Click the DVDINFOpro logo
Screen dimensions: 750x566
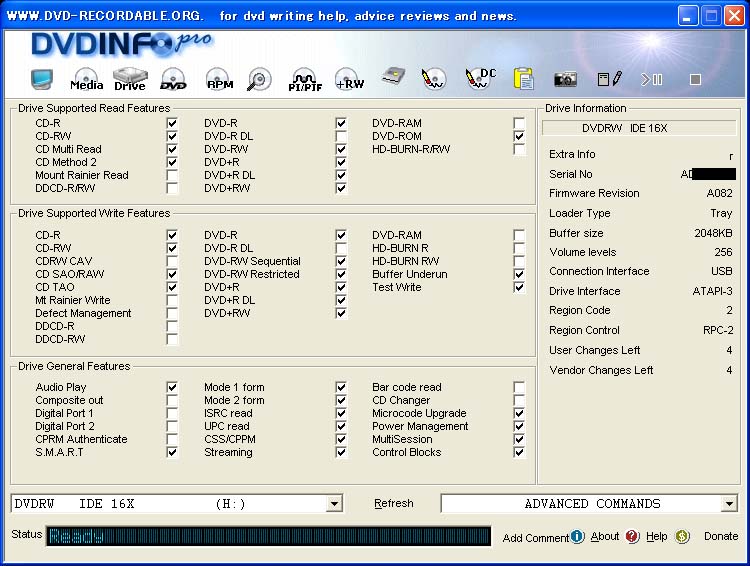(x=122, y=44)
